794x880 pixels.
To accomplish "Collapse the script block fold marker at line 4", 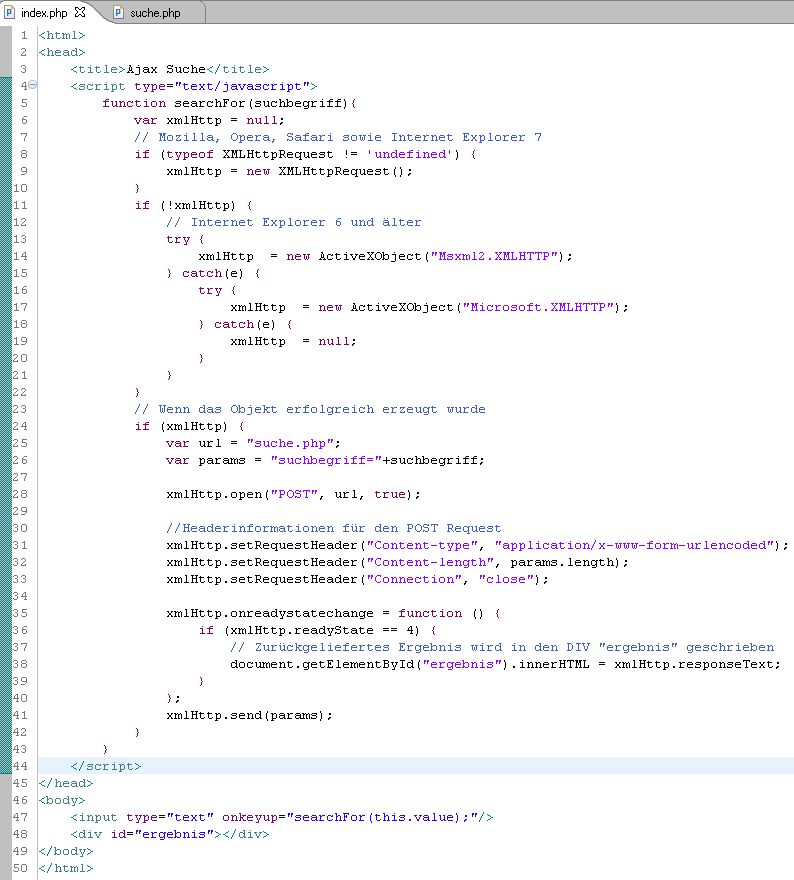I will 33,85.
